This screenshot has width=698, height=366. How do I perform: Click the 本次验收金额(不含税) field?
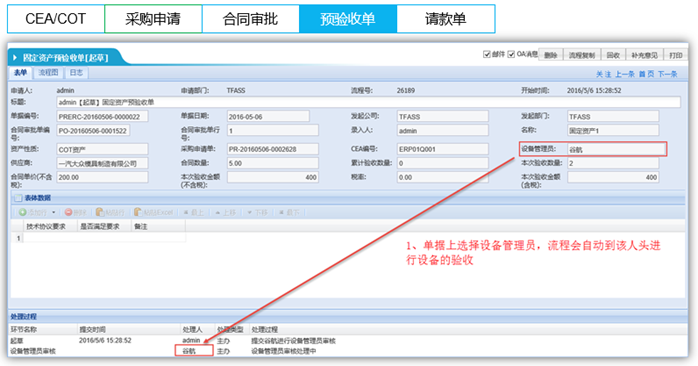click(272, 177)
